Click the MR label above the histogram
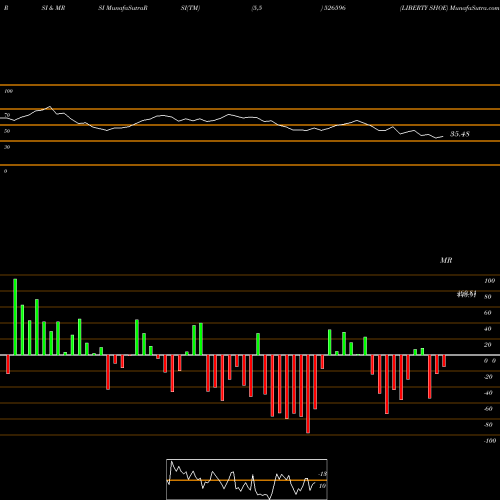The width and height of the screenshot is (500, 500). pos(446,260)
